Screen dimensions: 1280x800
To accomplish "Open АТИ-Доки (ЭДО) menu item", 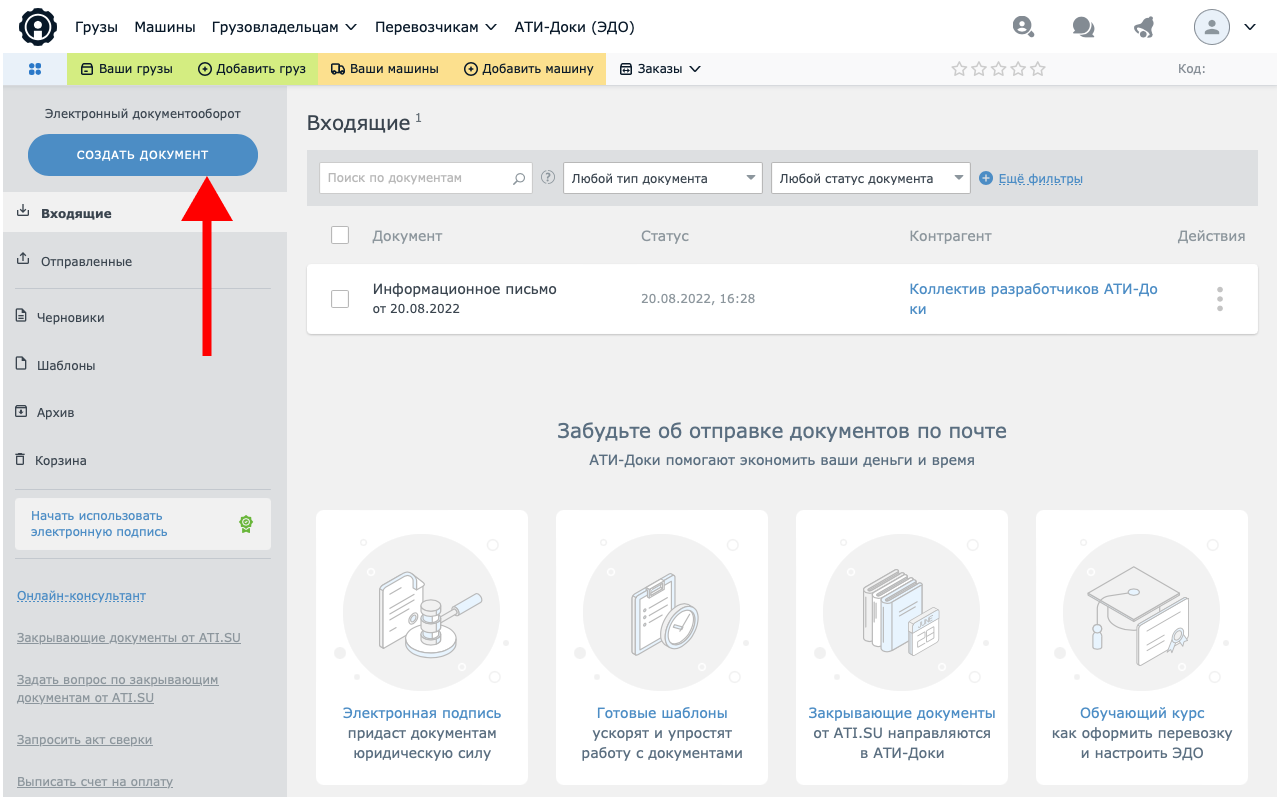I will click(x=574, y=27).
